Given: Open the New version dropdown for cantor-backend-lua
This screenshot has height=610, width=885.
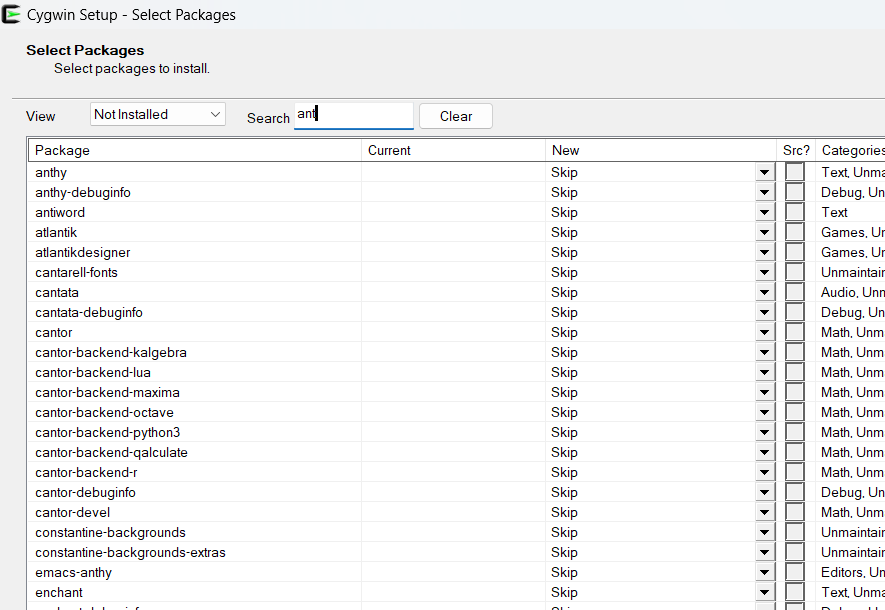Looking at the screenshot, I should click(764, 372).
